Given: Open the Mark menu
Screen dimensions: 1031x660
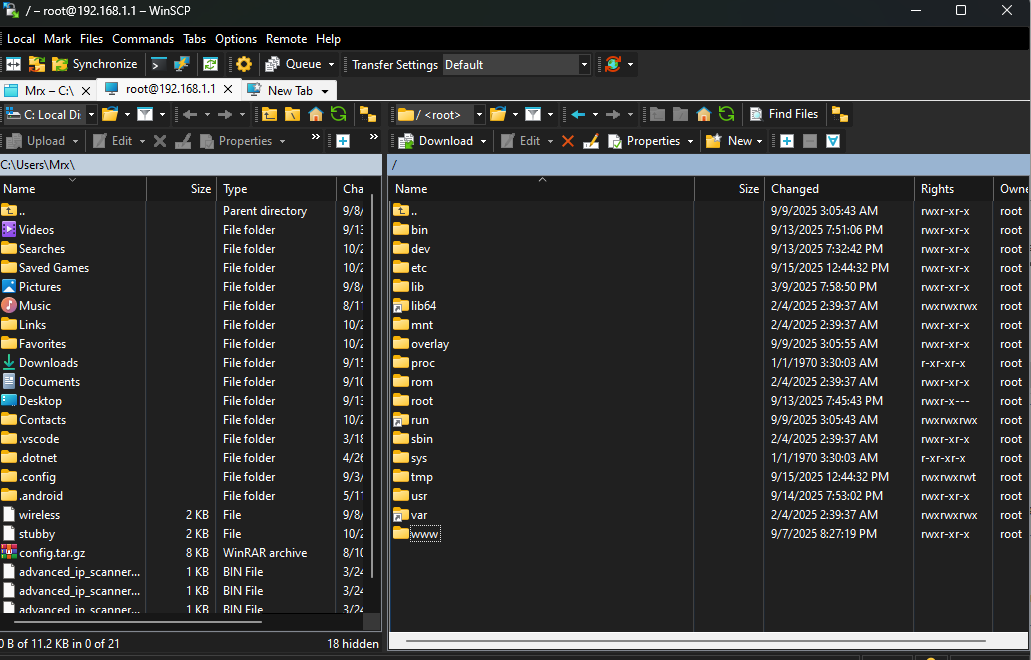Looking at the screenshot, I should (x=57, y=39).
